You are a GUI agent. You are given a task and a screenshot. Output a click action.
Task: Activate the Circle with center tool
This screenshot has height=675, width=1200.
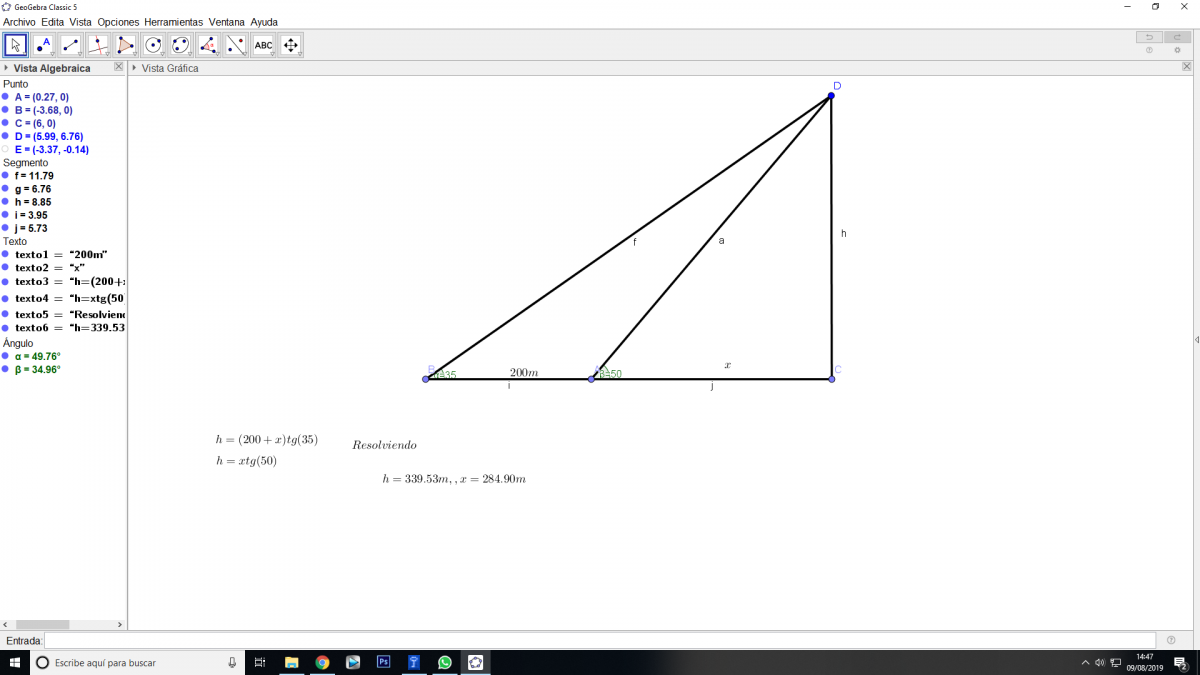click(x=153, y=45)
